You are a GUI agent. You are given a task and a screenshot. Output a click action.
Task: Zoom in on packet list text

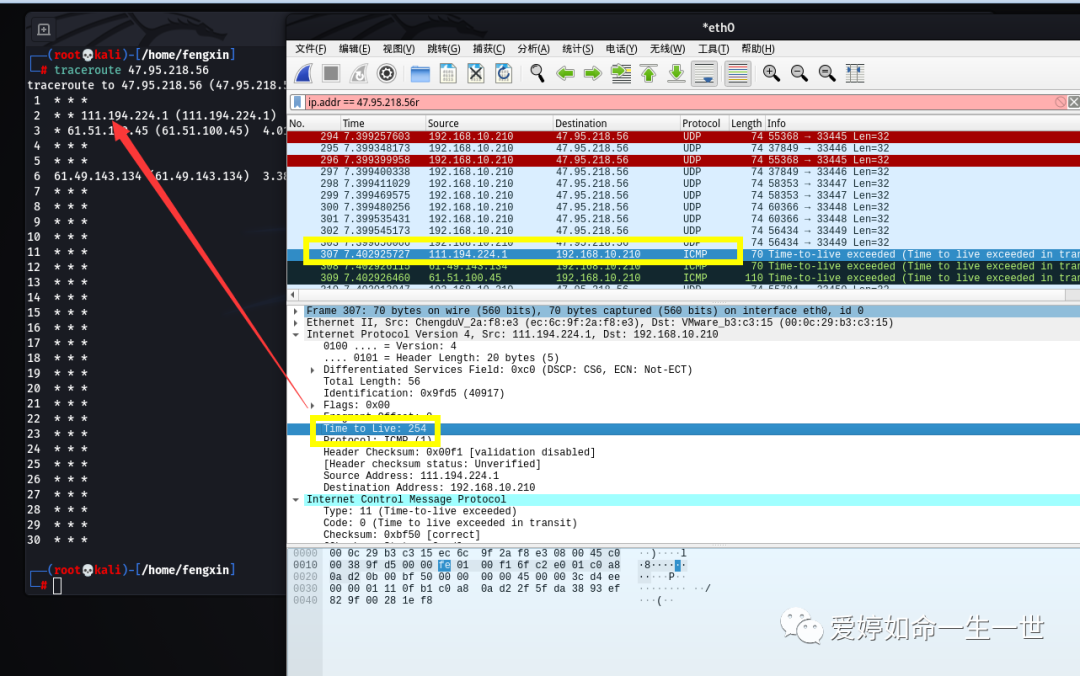coord(771,73)
